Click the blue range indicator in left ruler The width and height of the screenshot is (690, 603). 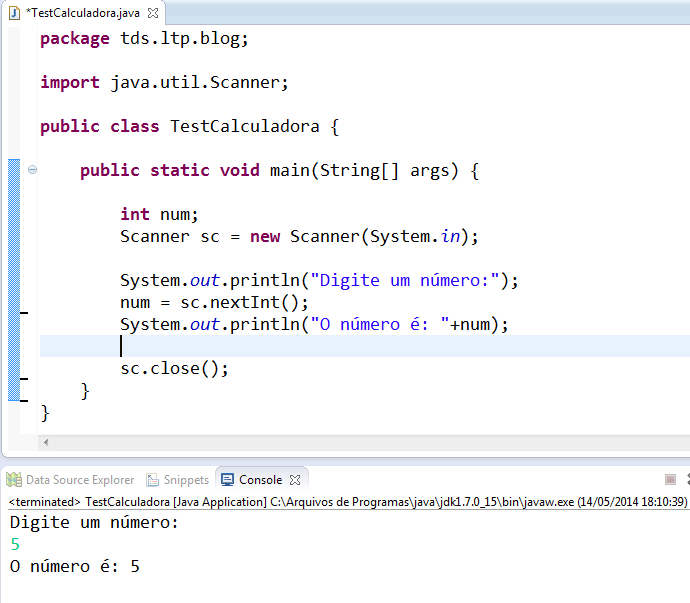tap(14, 280)
